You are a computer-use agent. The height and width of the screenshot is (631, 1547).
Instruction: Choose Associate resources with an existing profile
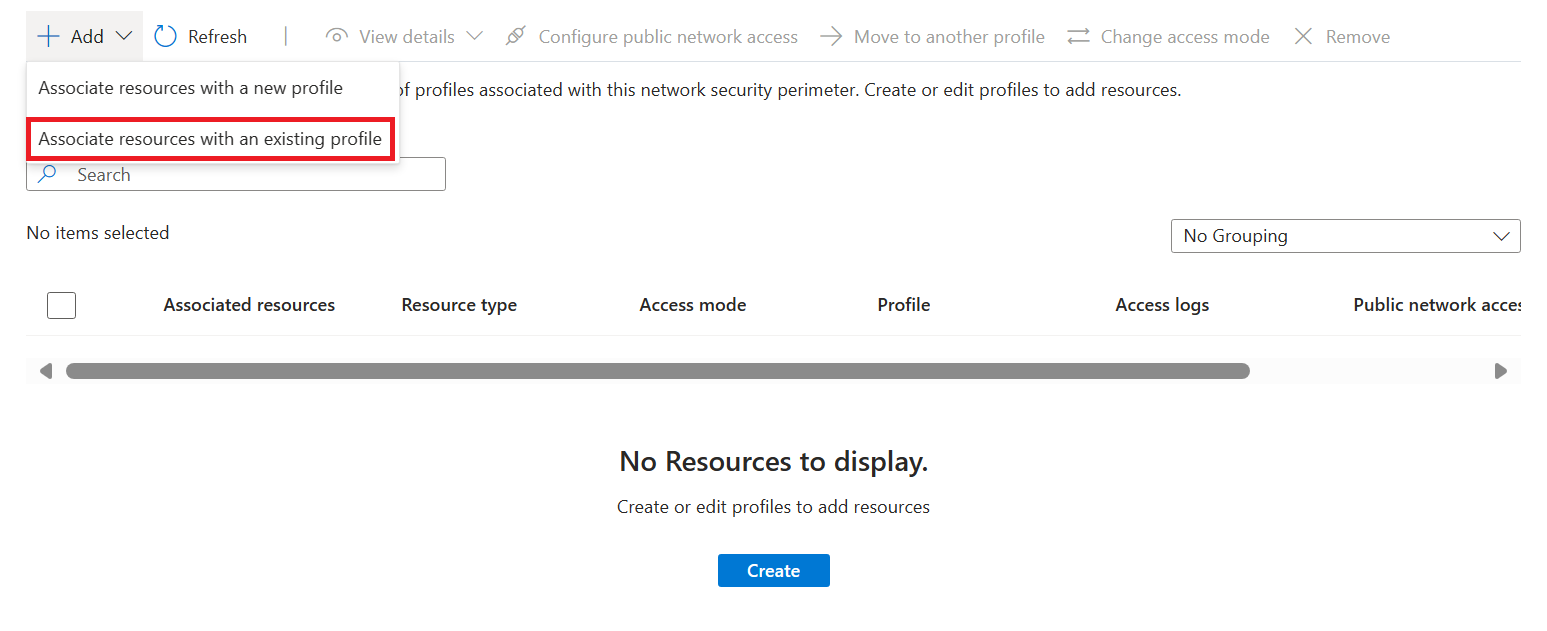click(210, 139)
